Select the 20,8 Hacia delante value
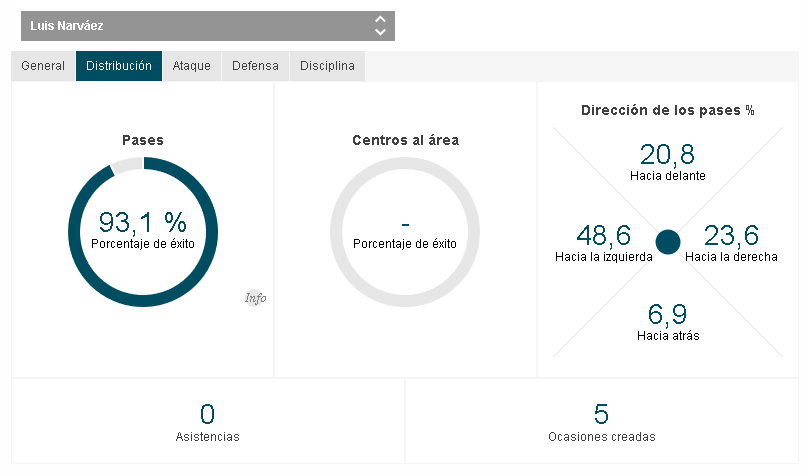This screenshot has width=809, height=474. (x=668, y=154)
